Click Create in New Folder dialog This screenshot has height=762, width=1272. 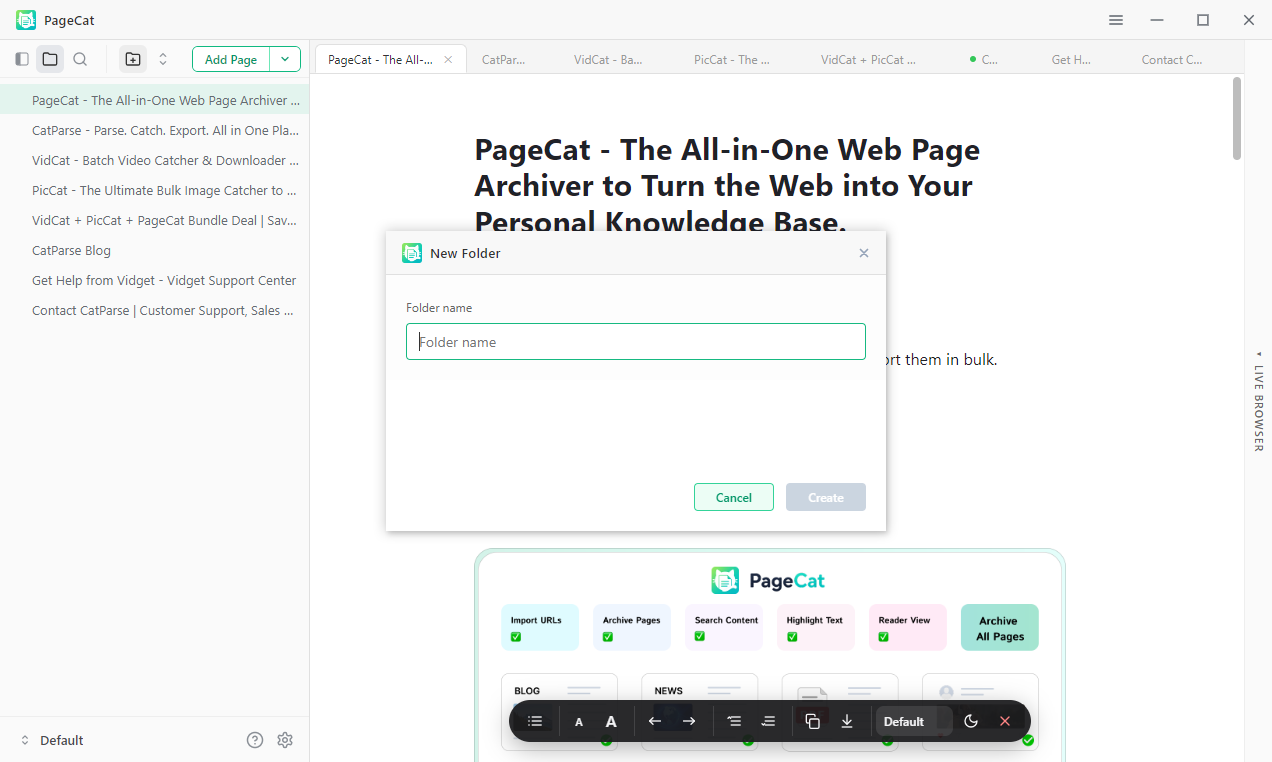pyautogui.click(x=826, y=497)
